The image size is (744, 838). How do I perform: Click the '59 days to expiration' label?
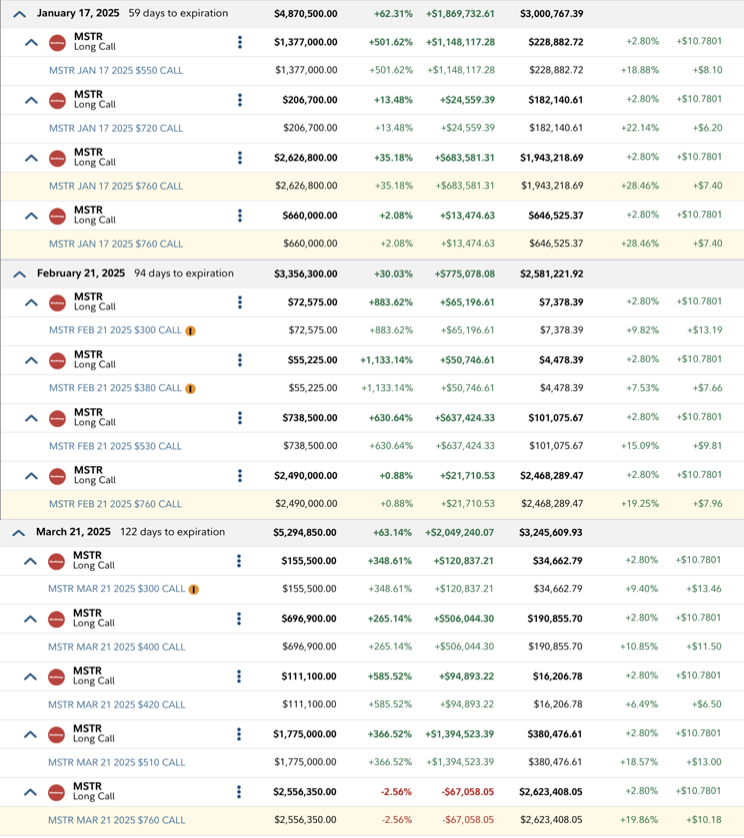coord(178,13)
